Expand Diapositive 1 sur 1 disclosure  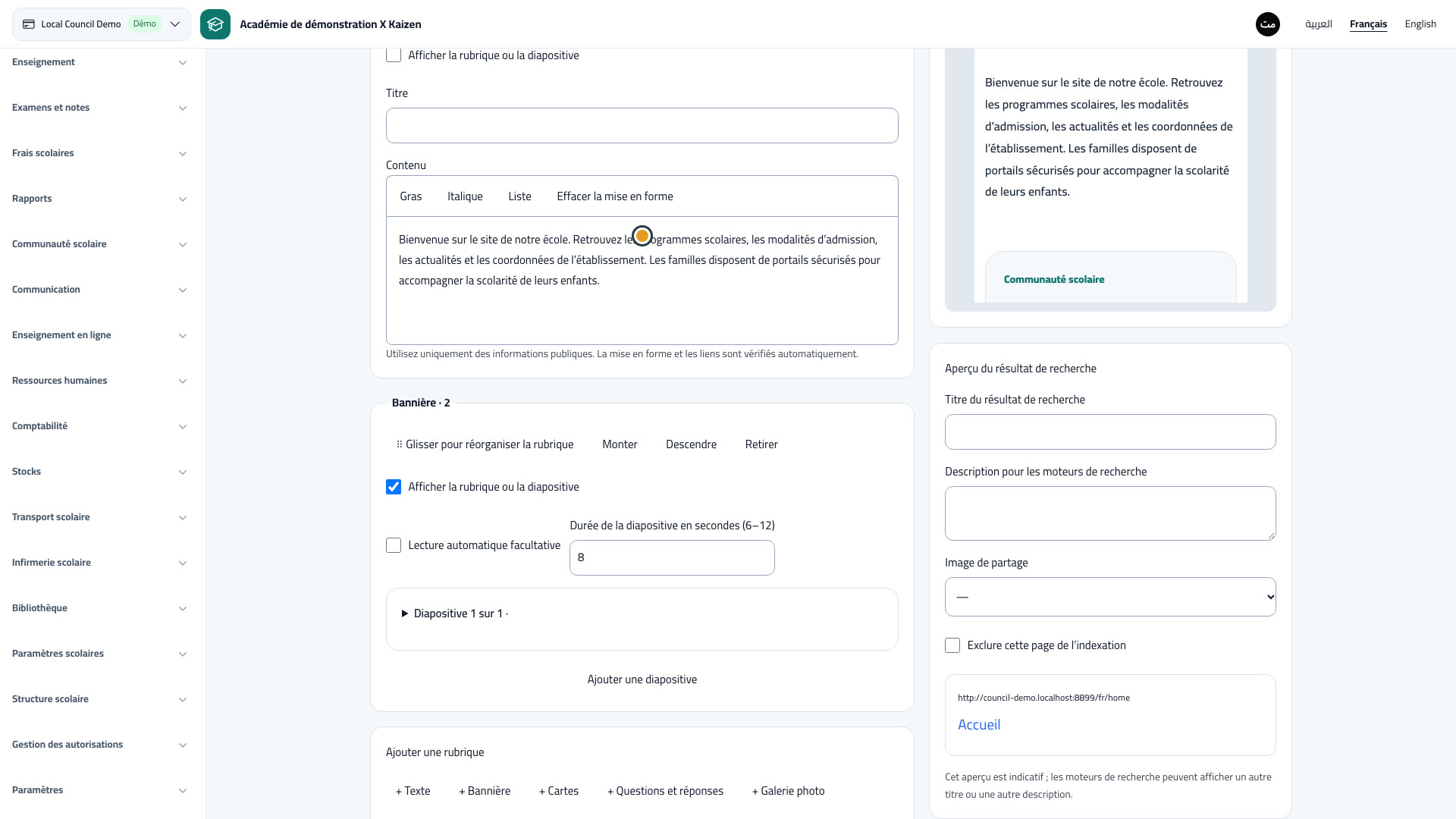click(455, 613)
